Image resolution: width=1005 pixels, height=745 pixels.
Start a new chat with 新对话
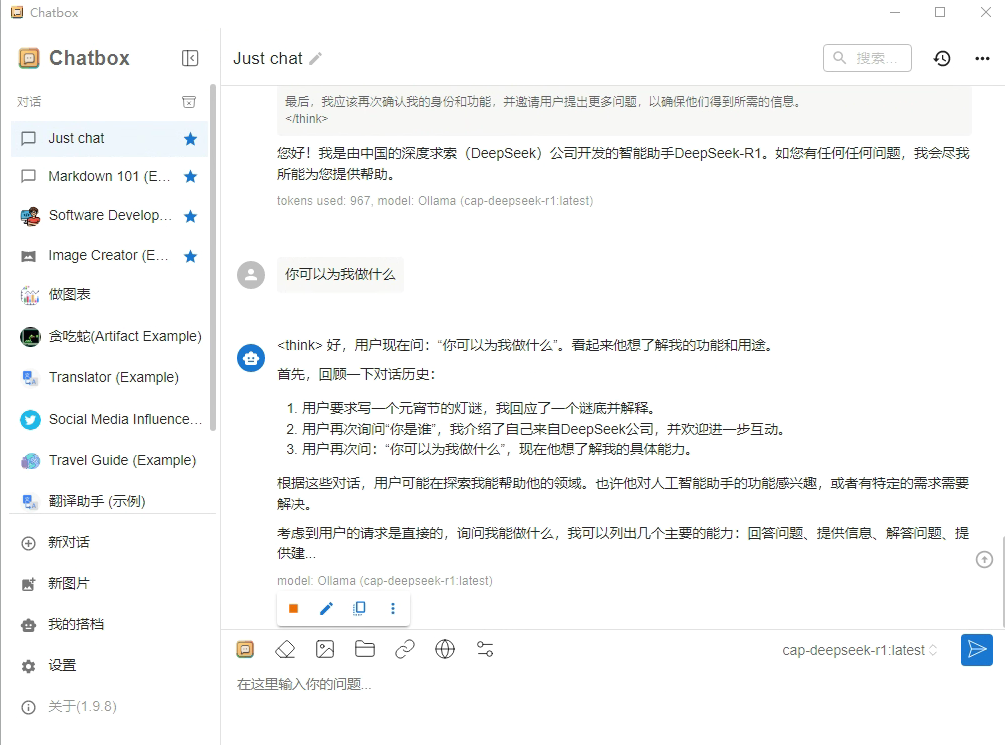110,542
